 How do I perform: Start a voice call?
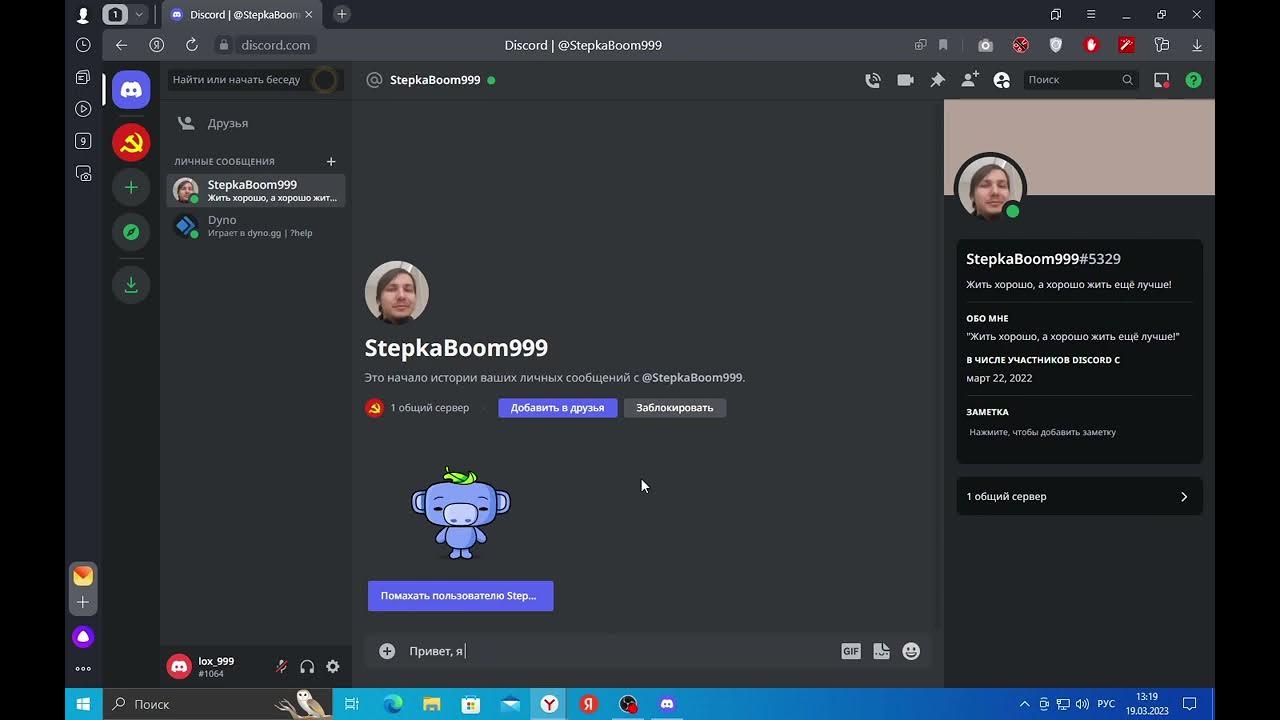pyautogui.click(x=873, y=80)
